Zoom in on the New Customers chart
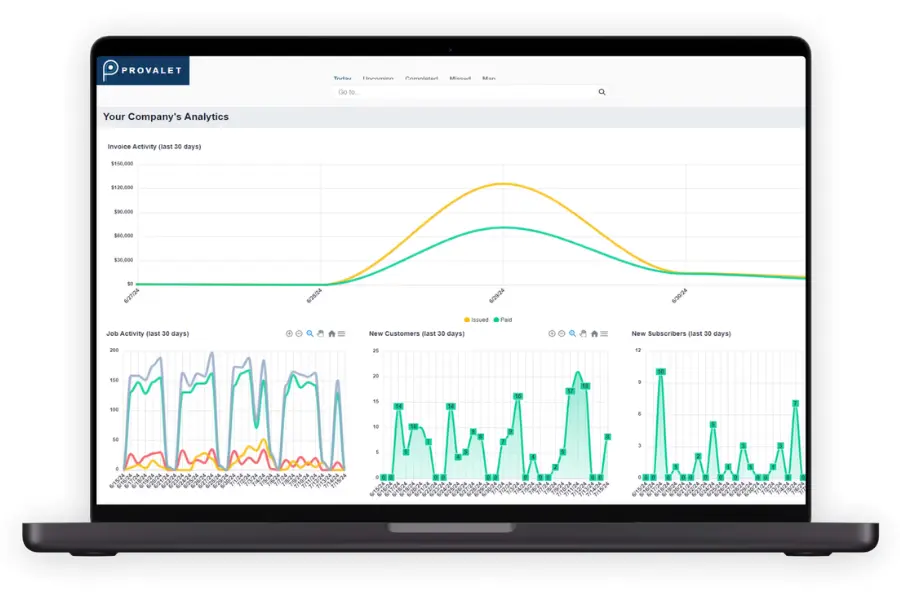900x600 pixels. click(x=552, y=334)
